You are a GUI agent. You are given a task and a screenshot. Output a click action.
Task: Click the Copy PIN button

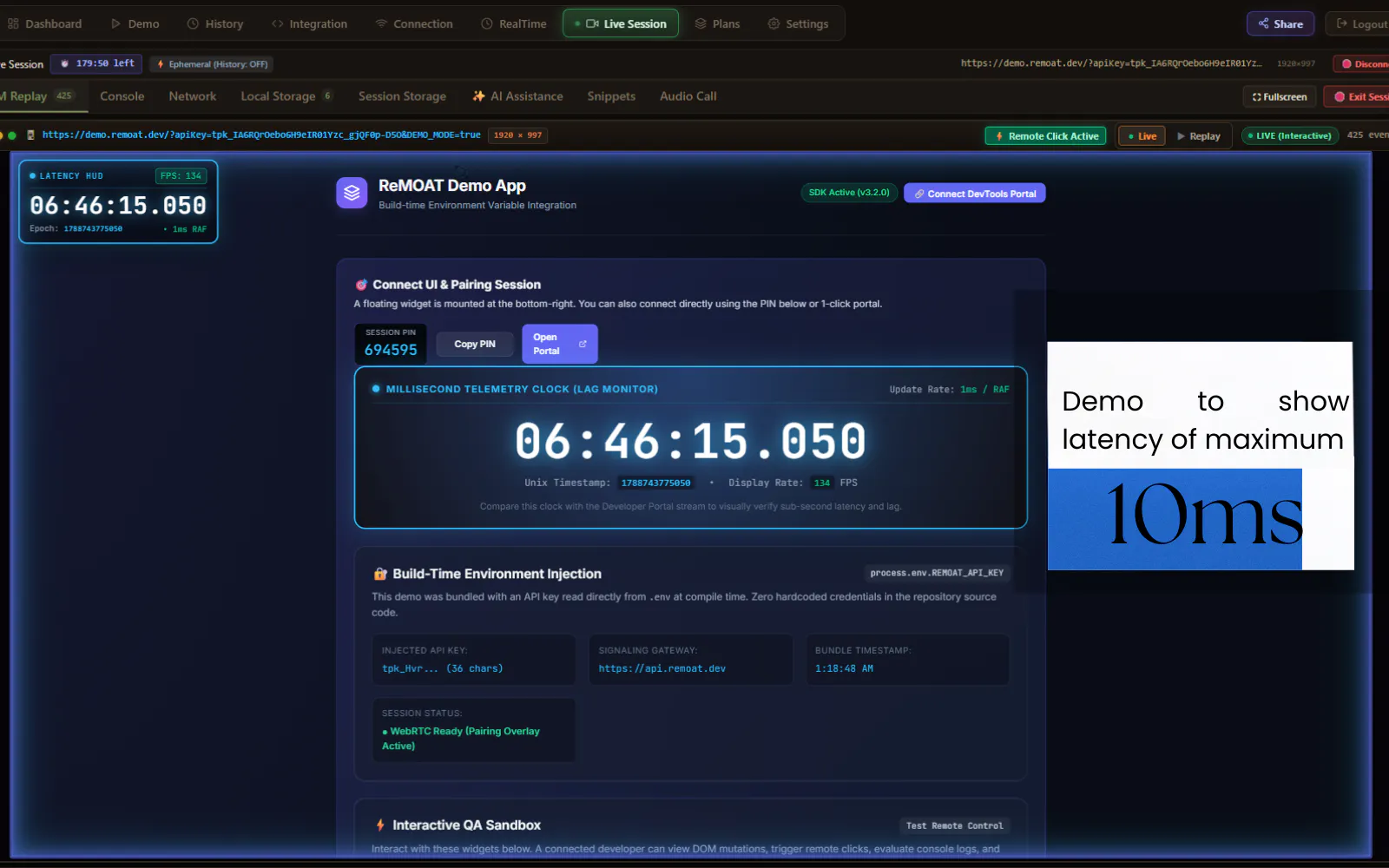coord(475,345)
